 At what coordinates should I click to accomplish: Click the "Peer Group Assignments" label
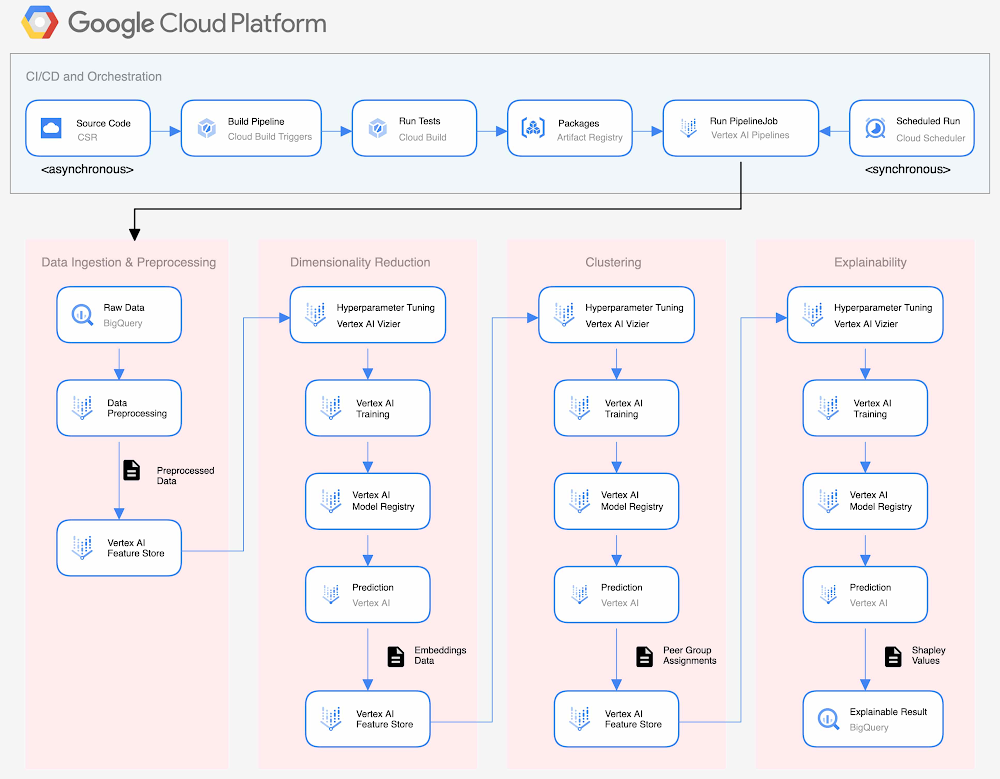click(x=689, y=655)
